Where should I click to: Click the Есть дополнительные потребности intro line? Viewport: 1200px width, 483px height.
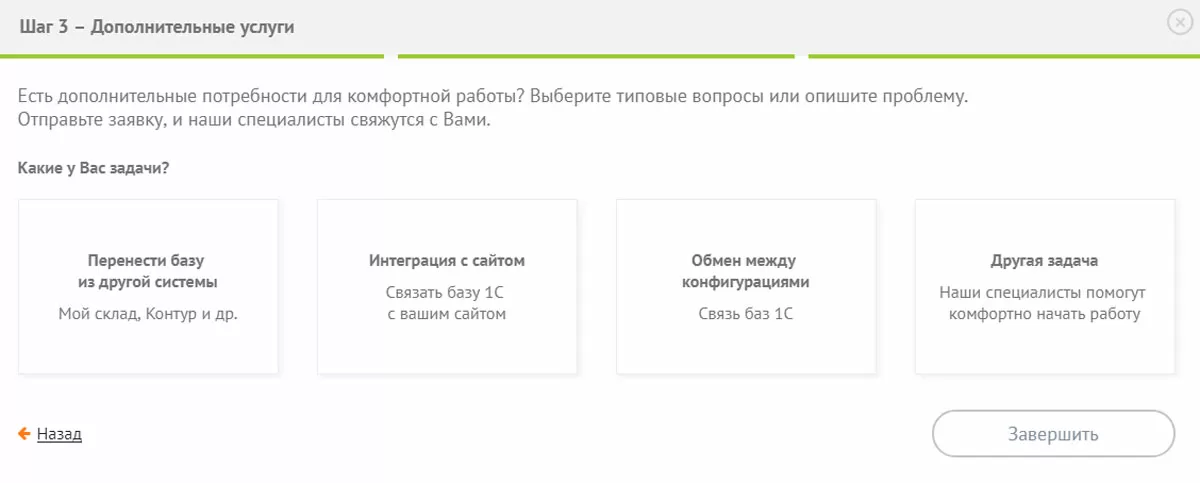click(x=493, y=98)
